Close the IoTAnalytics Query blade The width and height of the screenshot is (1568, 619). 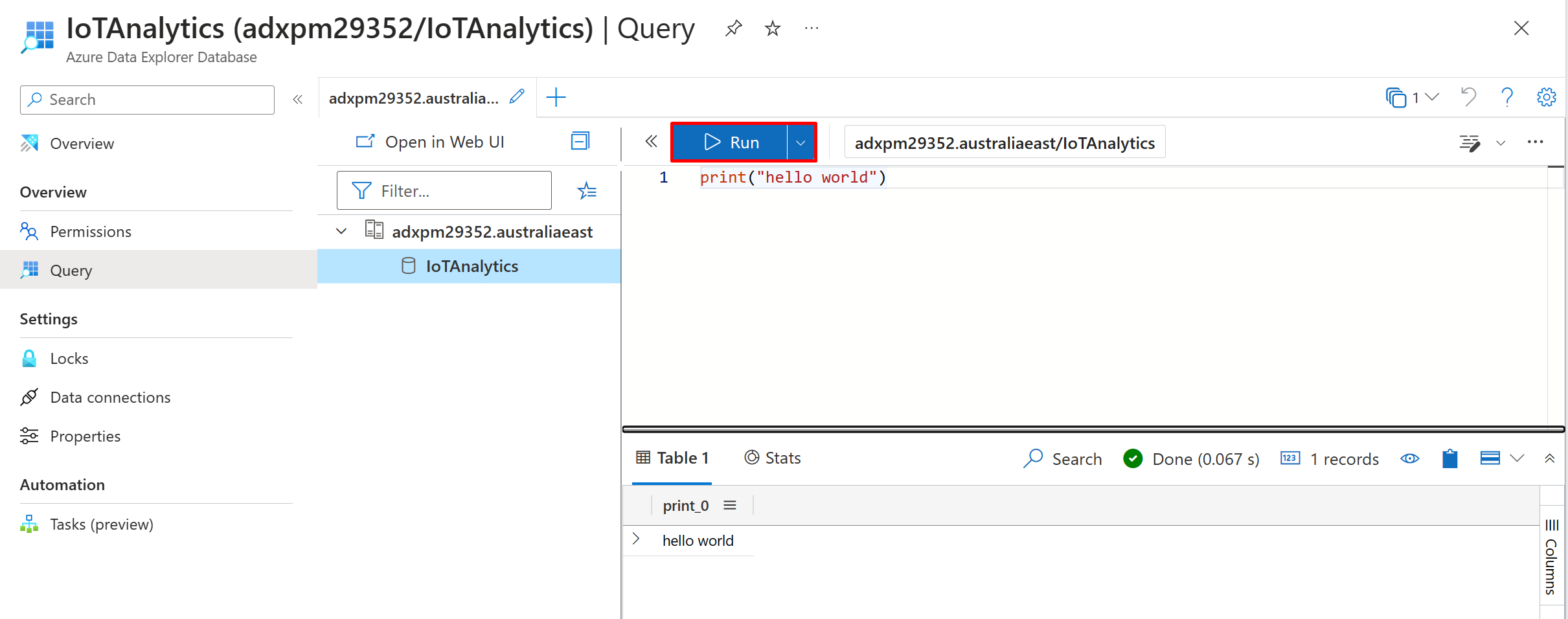pyautogui.click(x=1521, y=28)
